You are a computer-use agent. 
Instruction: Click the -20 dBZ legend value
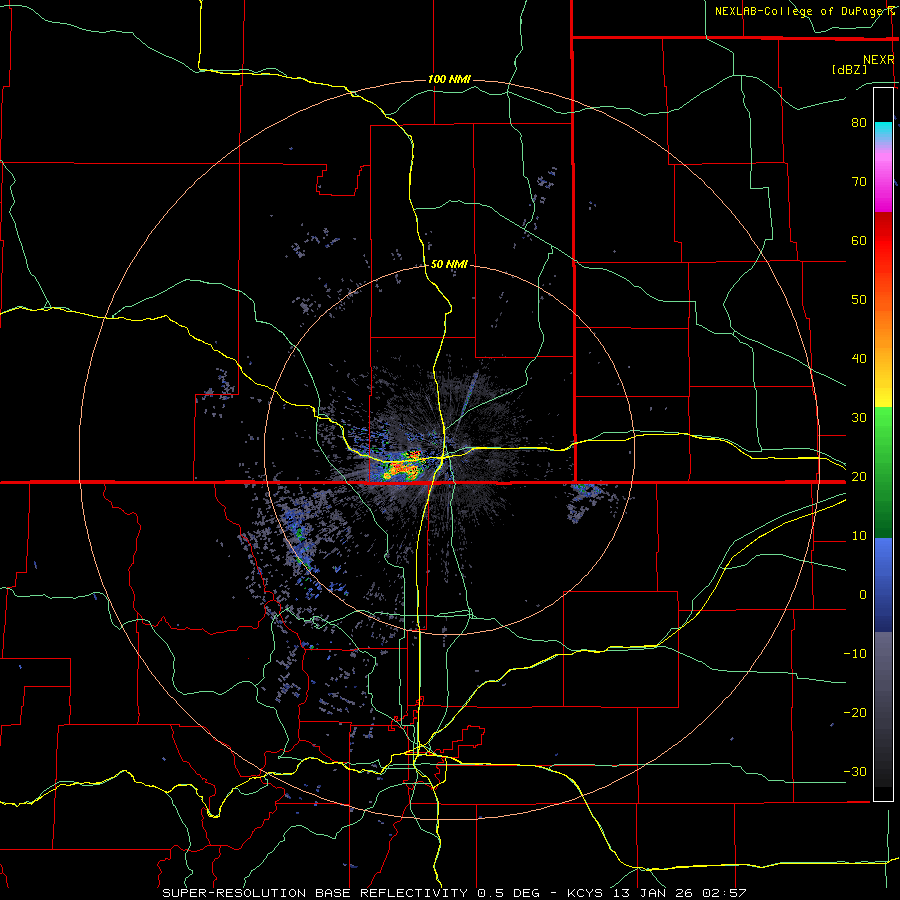(x=855, y=712)
